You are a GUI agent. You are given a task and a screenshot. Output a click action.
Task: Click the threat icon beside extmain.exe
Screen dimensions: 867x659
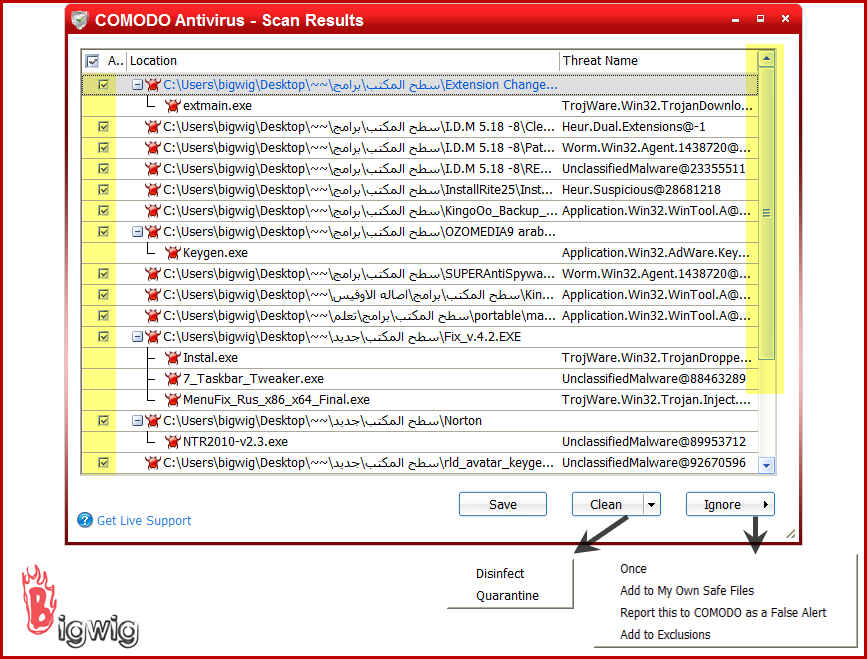(172, 105)
